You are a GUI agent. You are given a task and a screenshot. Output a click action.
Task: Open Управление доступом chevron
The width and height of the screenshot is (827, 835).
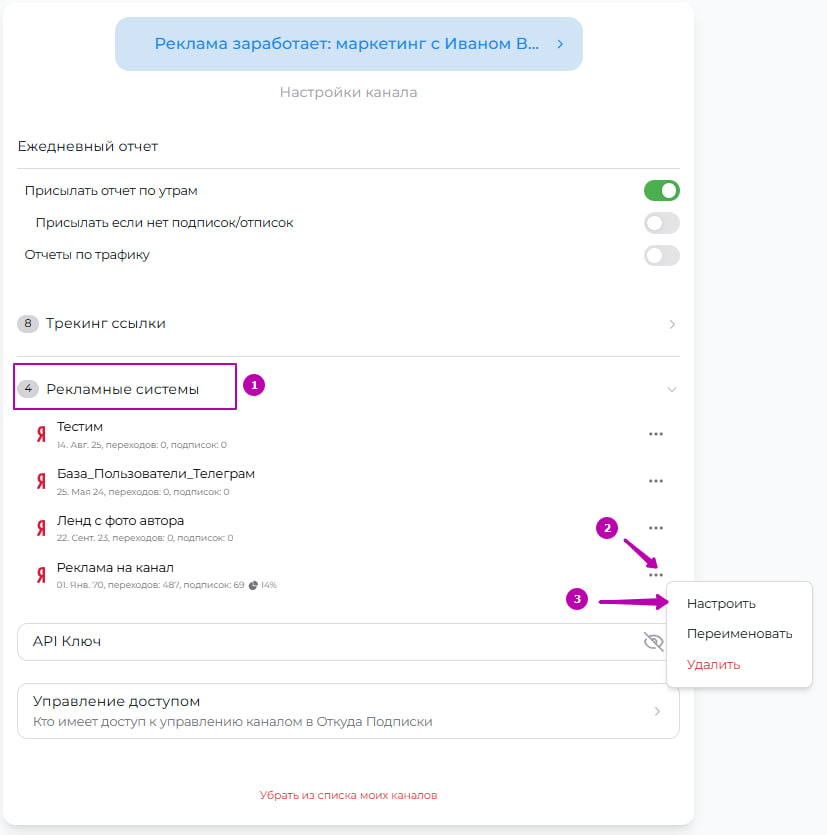(657, 711)
